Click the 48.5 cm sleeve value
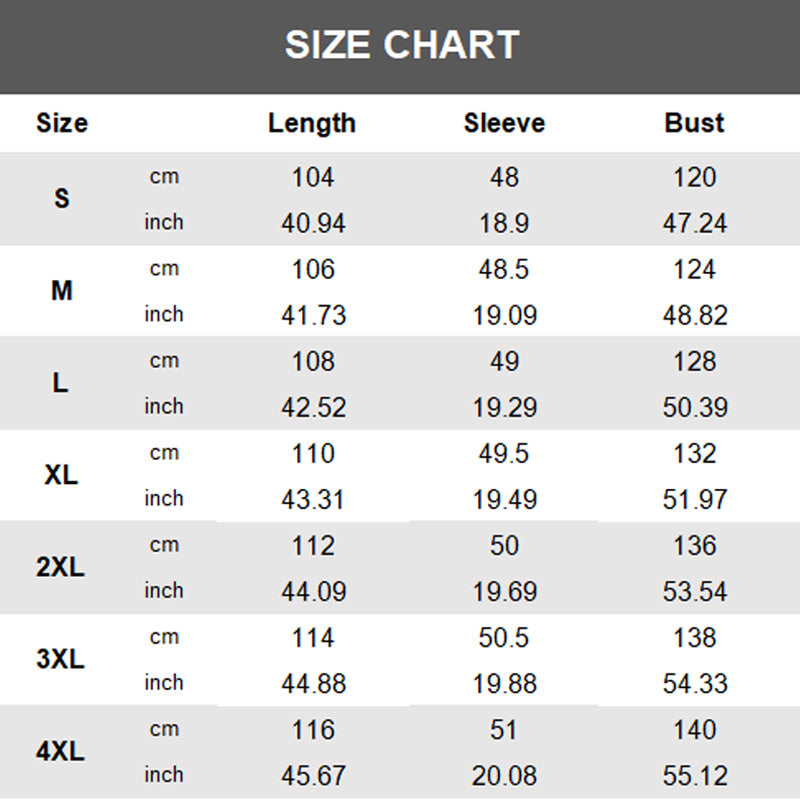 click(x=504, y=269)
